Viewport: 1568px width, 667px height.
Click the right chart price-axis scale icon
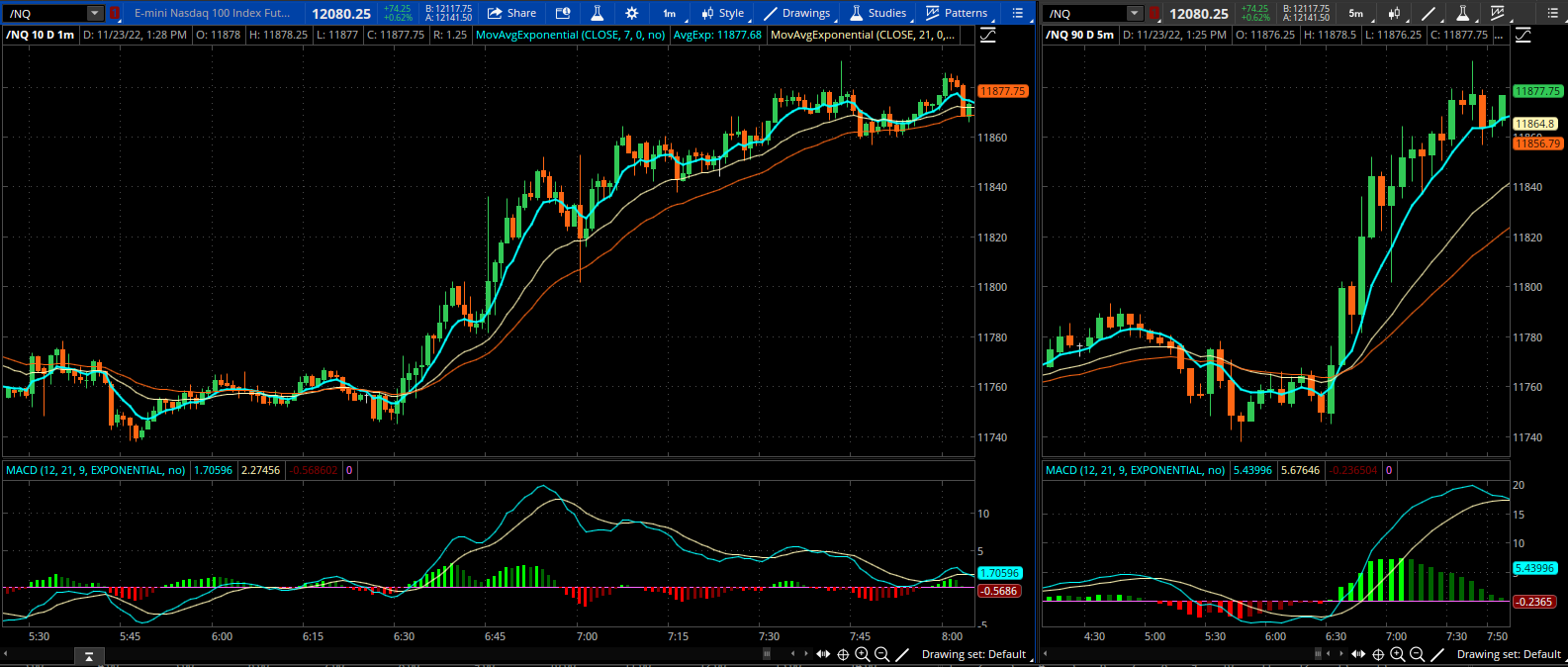(x=1522, y=35)
